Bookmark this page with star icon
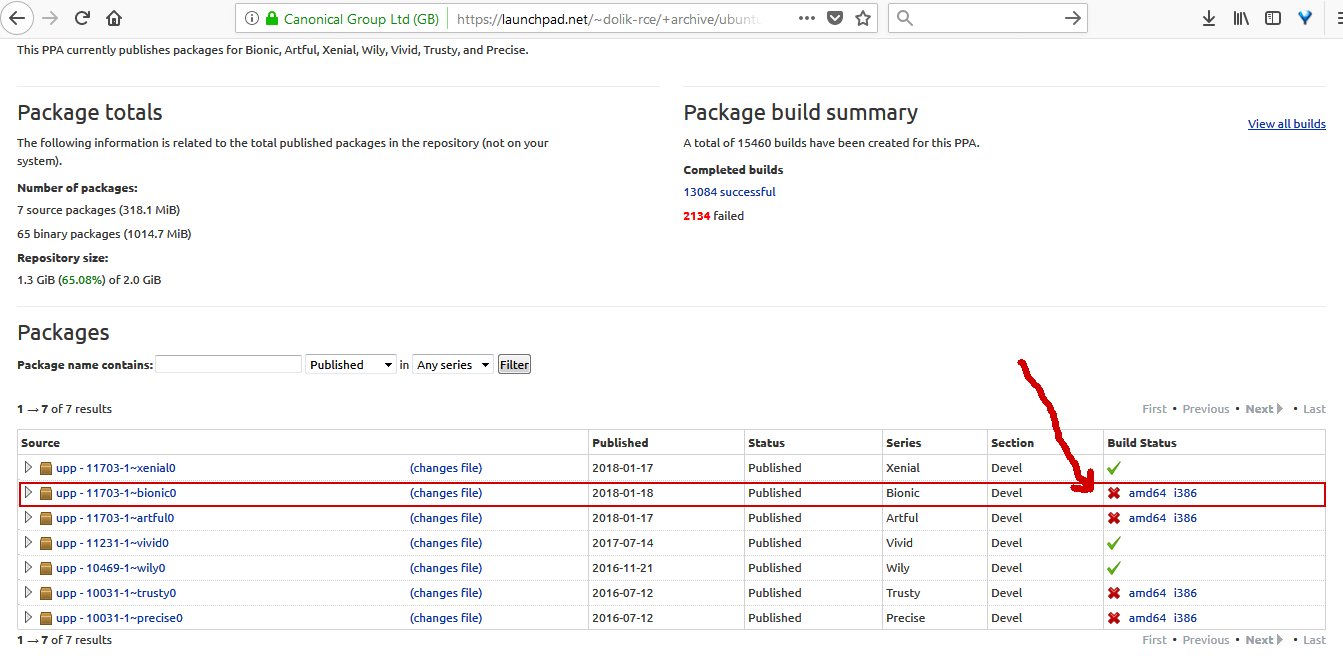Viewport: 1343px width, 667px height. point(863,18)
